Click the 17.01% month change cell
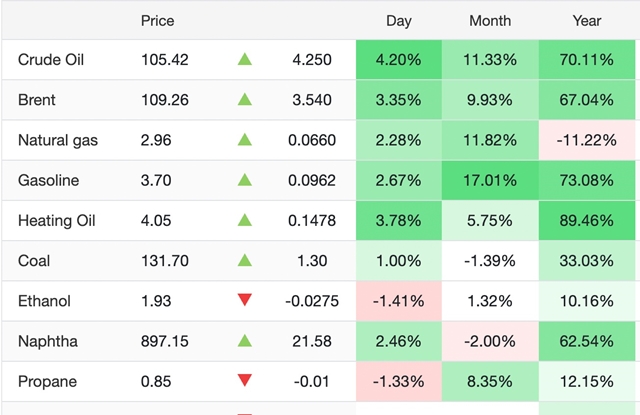The height and width of the screenshot is (415, 640). [x=490, y=180]
